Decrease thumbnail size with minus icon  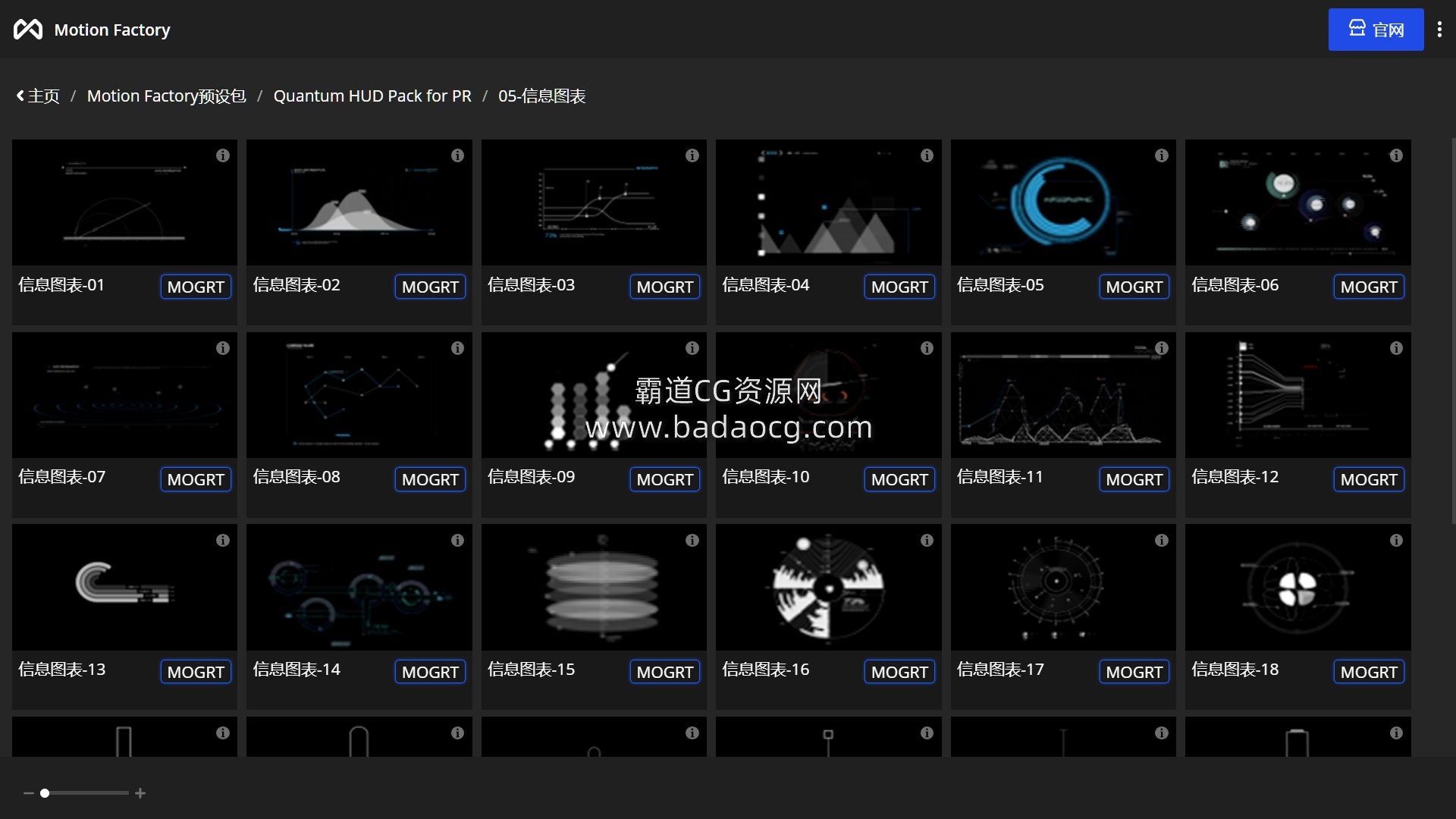tap(28, 793)
